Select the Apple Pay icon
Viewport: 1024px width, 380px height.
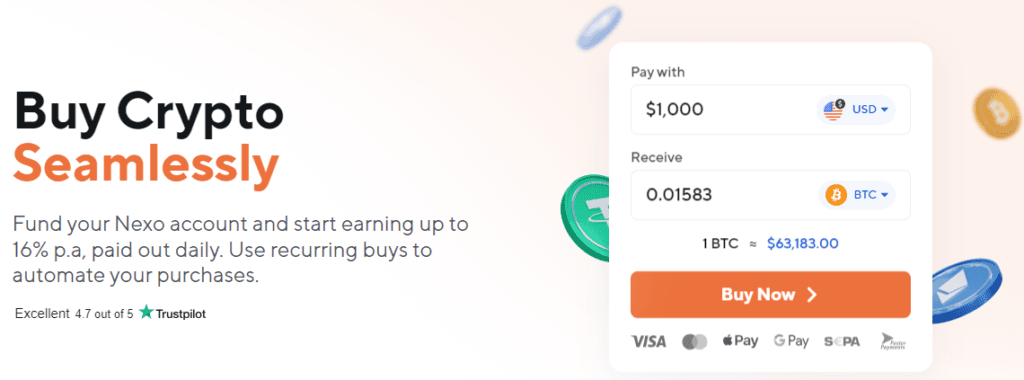click(x=740, y=341)
